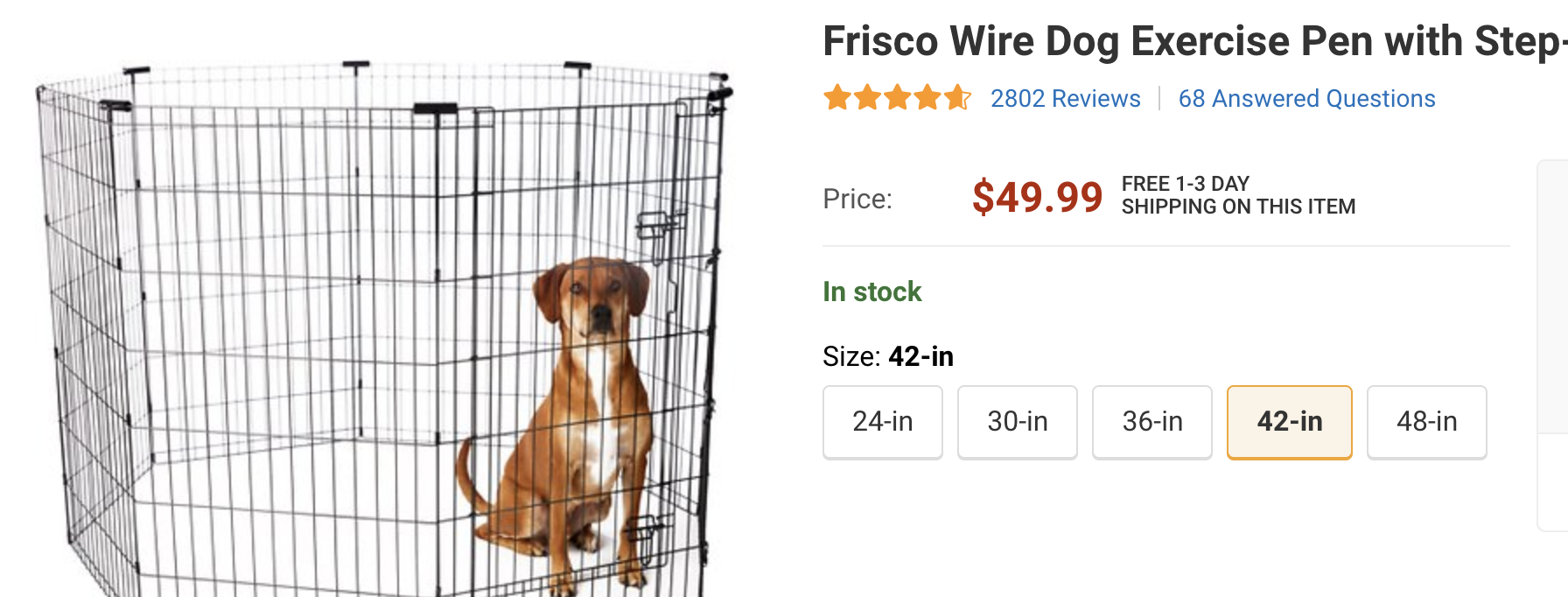Open the 2802 Reviews link
1568x597 pixels.
1065,99
